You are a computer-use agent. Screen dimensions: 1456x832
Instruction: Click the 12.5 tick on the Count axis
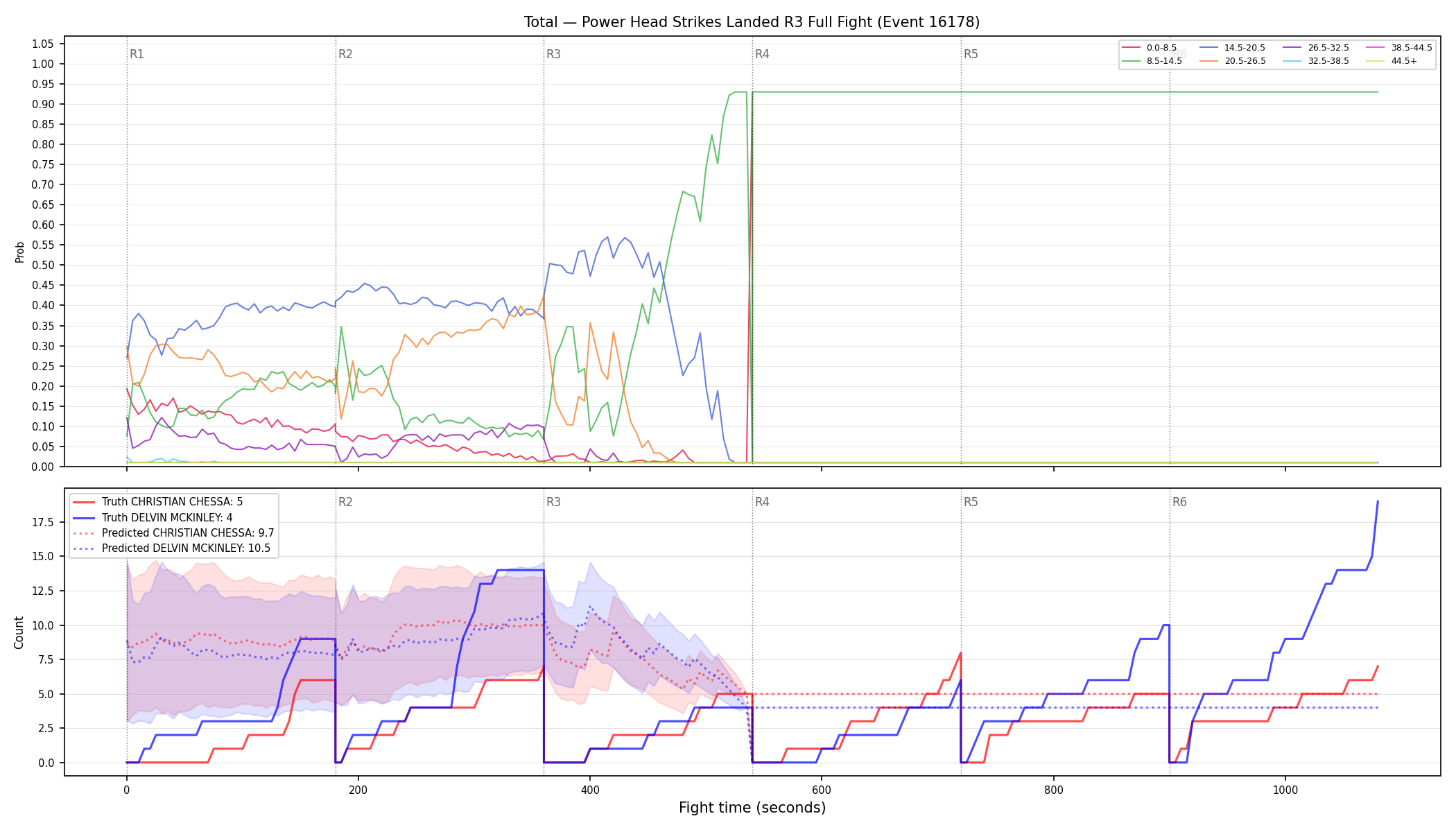pyautogui.click(x=43, y=591)
